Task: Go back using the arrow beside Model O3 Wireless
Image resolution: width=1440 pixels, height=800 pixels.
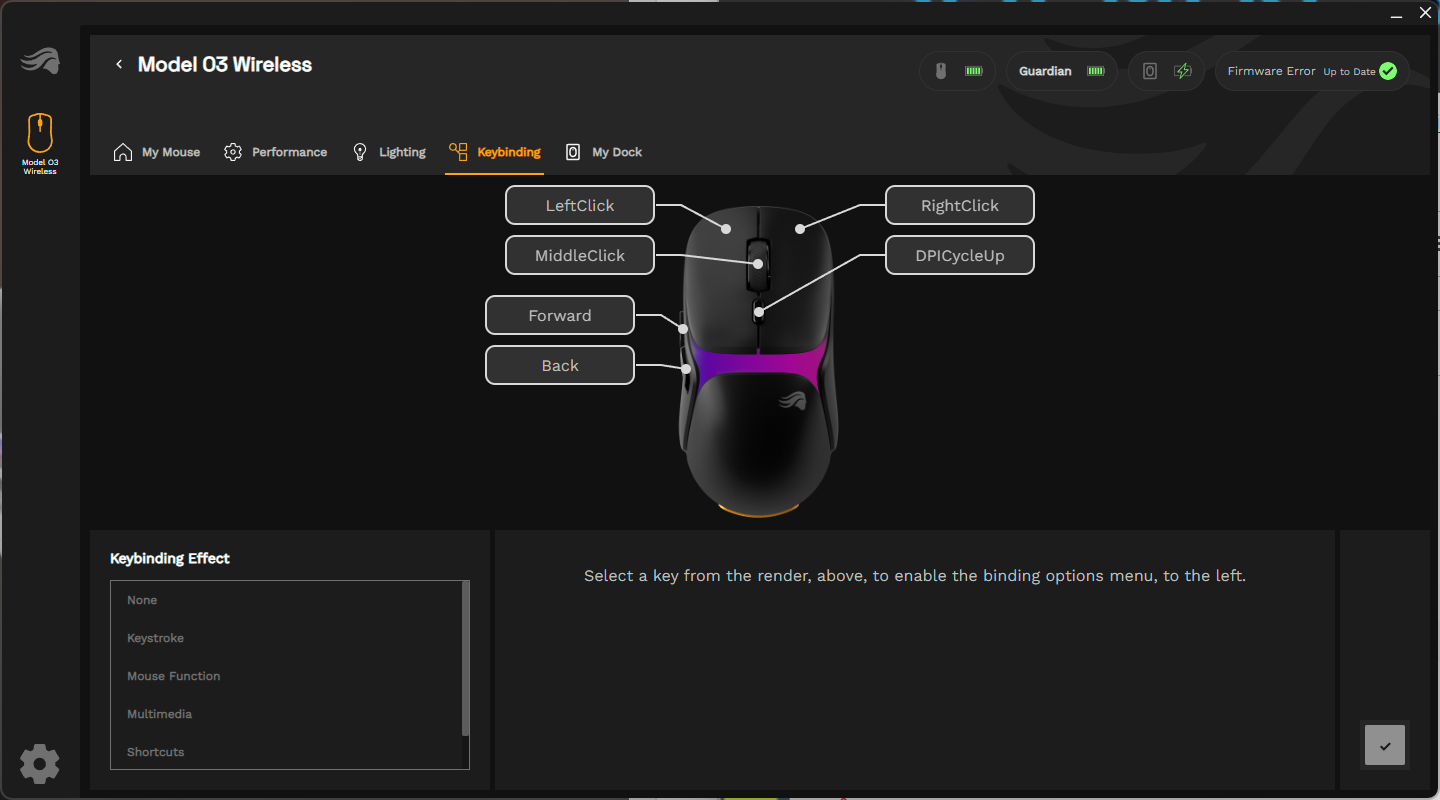Action: click(119, 65)
